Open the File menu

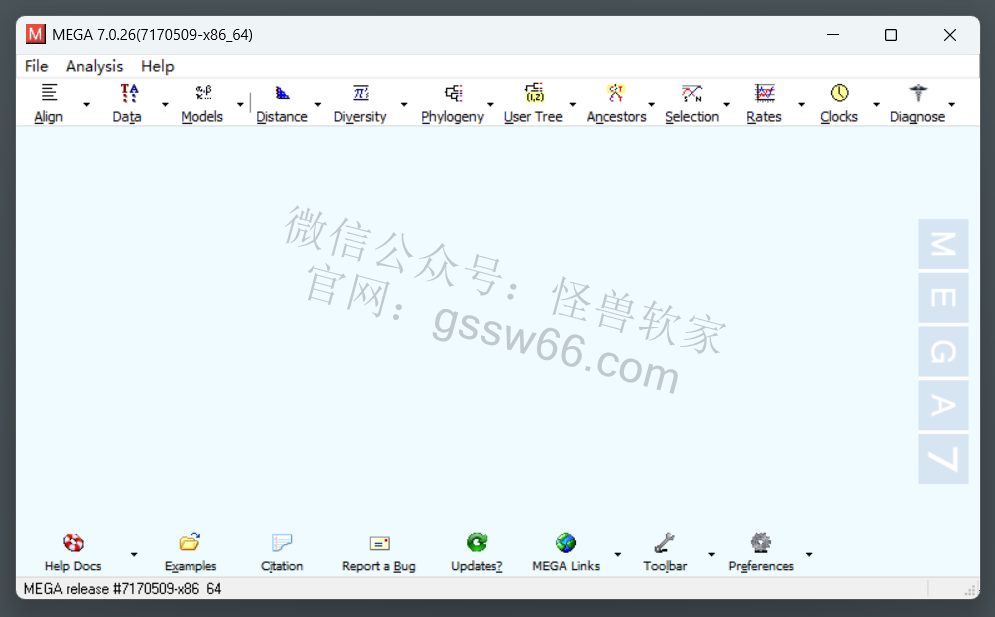(x=36, y=66)
